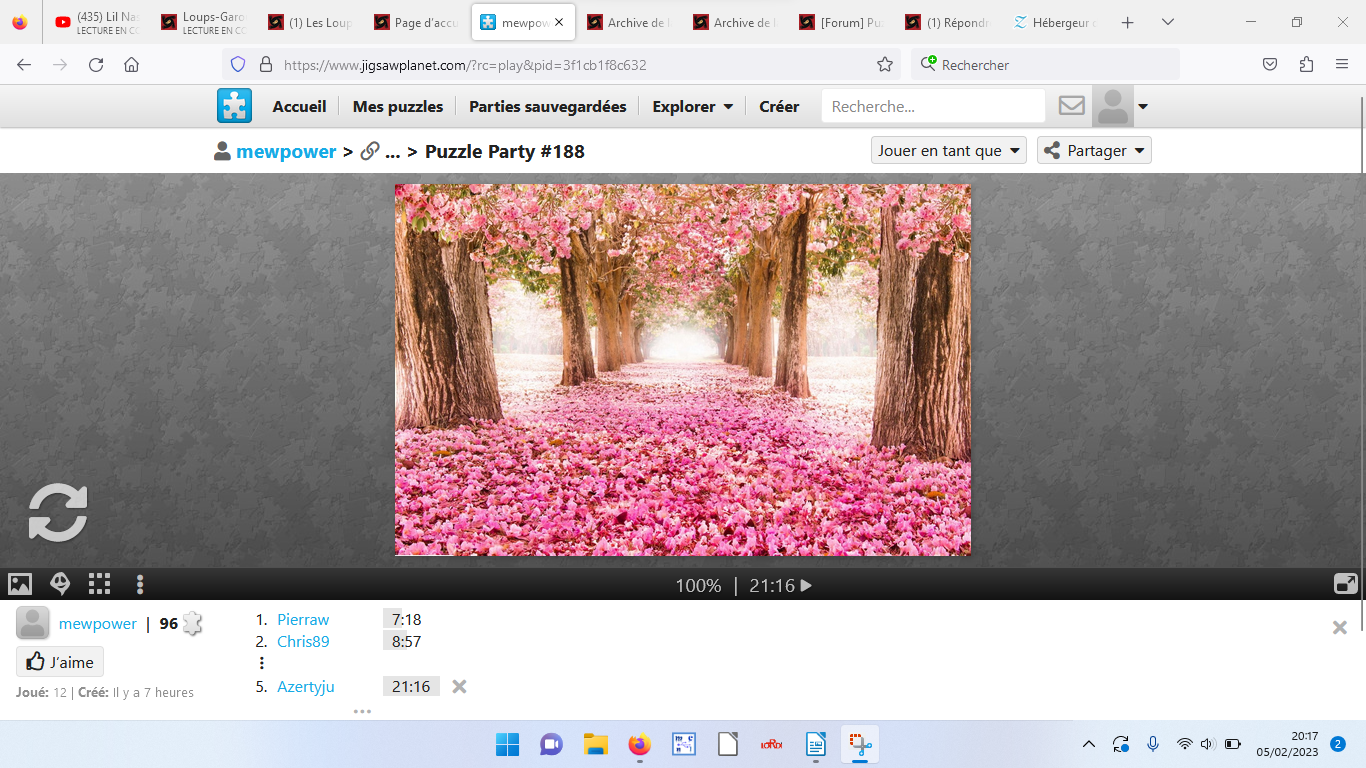Open mewpower's profile from the breadcrumb

tap(286, 151)
